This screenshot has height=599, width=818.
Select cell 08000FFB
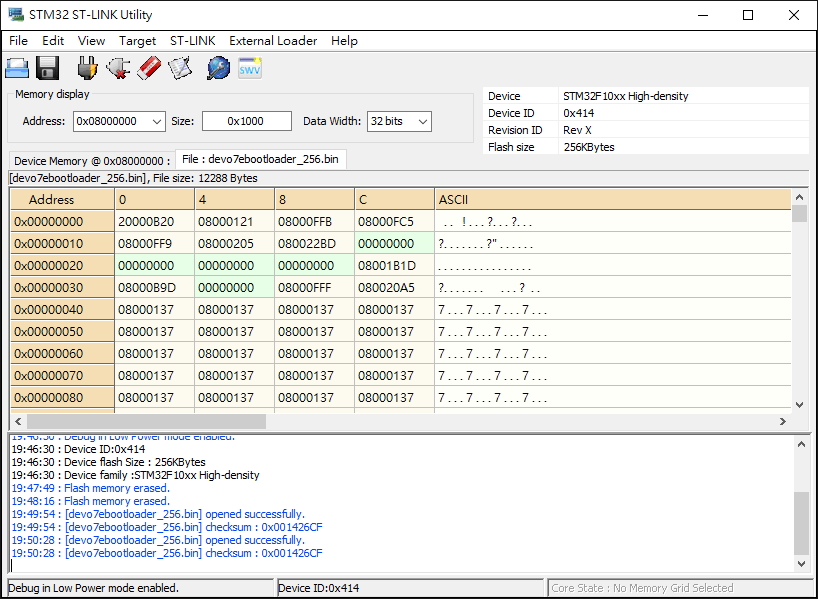point(314,222)
